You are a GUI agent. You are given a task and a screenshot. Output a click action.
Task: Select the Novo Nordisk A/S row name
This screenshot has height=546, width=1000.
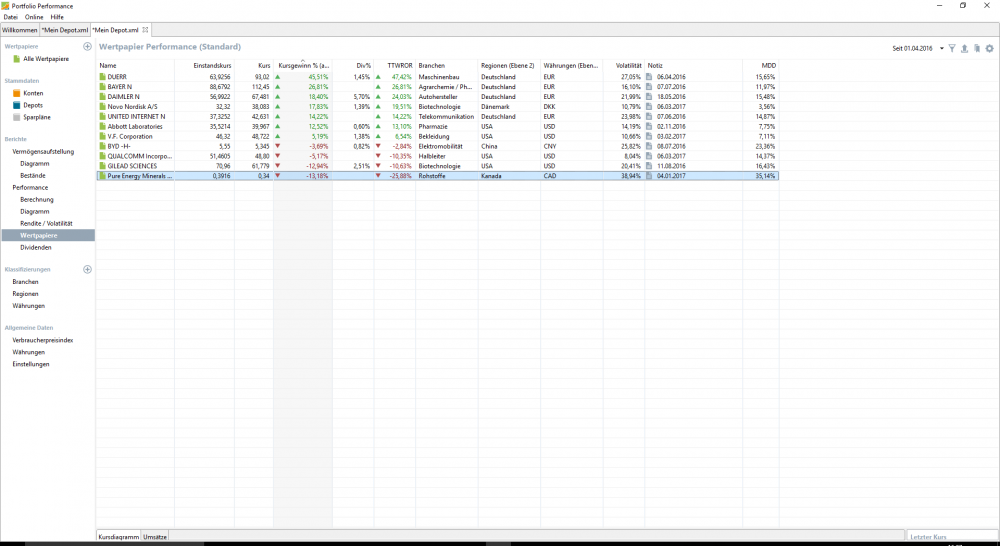(133, 107)
